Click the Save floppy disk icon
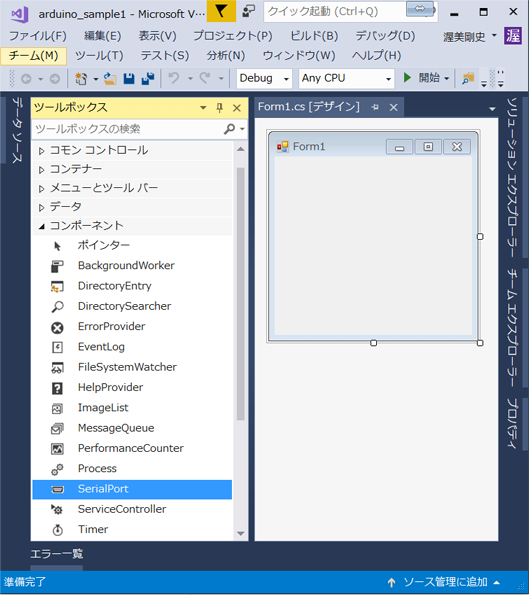This screenshot has width=529, height=595. coord(129,79)
